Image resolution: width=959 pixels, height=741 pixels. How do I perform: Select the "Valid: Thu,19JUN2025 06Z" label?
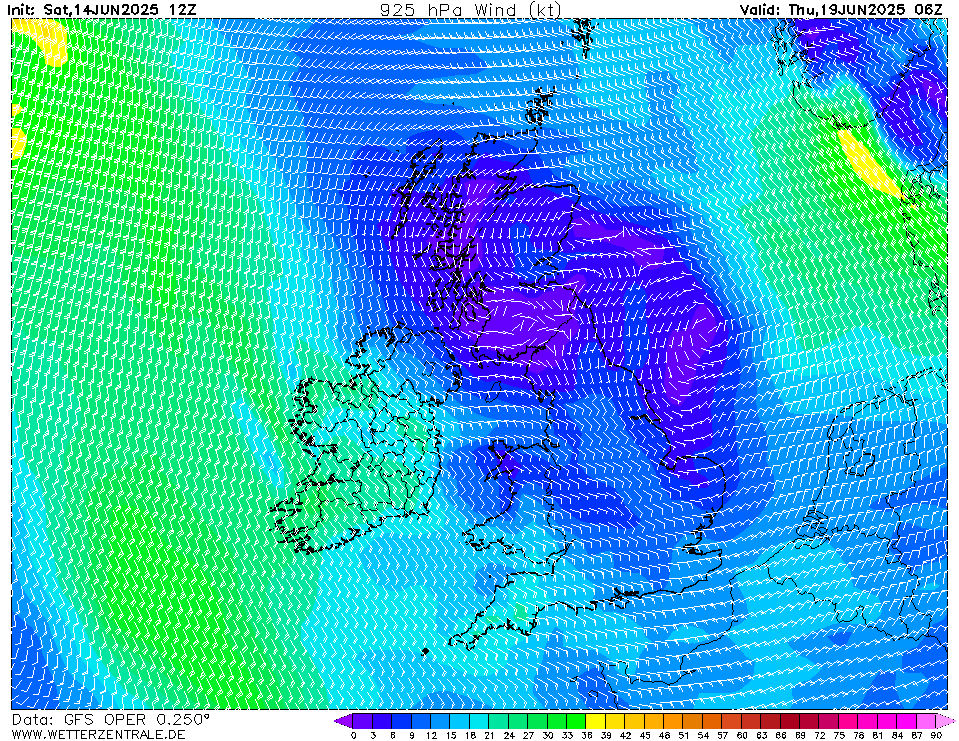(x=841, y=10)
